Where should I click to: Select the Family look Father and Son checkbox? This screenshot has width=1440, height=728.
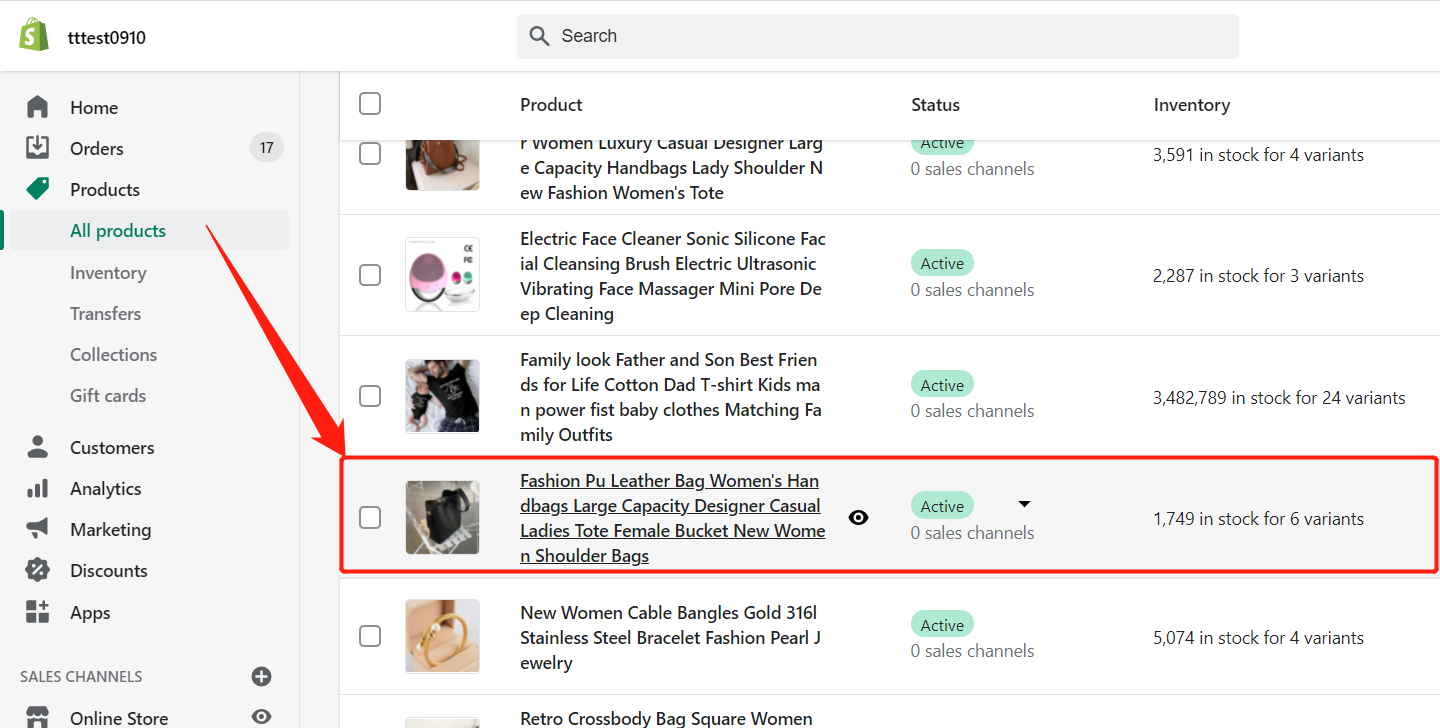(370, 396)
